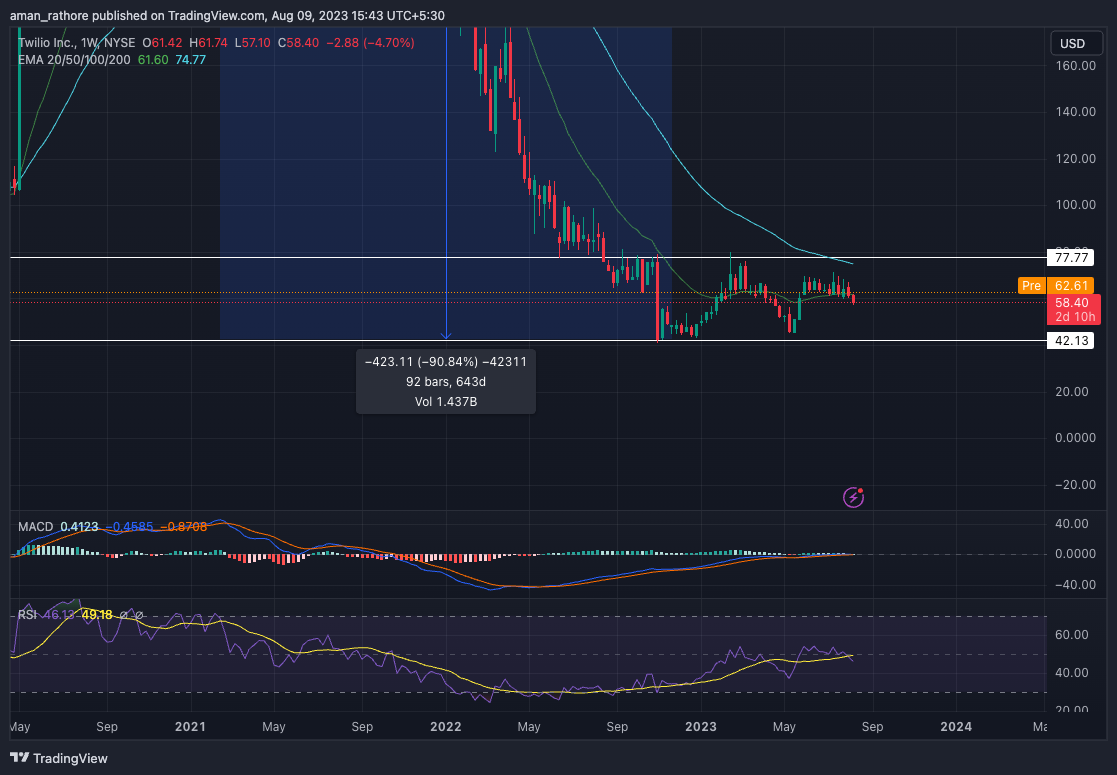Click the 160.00 price axis label
Image resolution: width=1117 pixels, height=775 pixels.
[x=1075, y=66]
